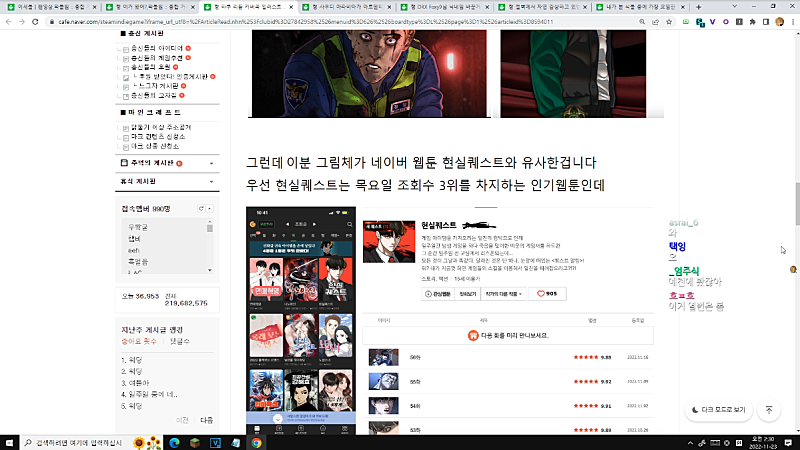
Task: Click the heart like button showing 905
Action: [x=547, y=294]
